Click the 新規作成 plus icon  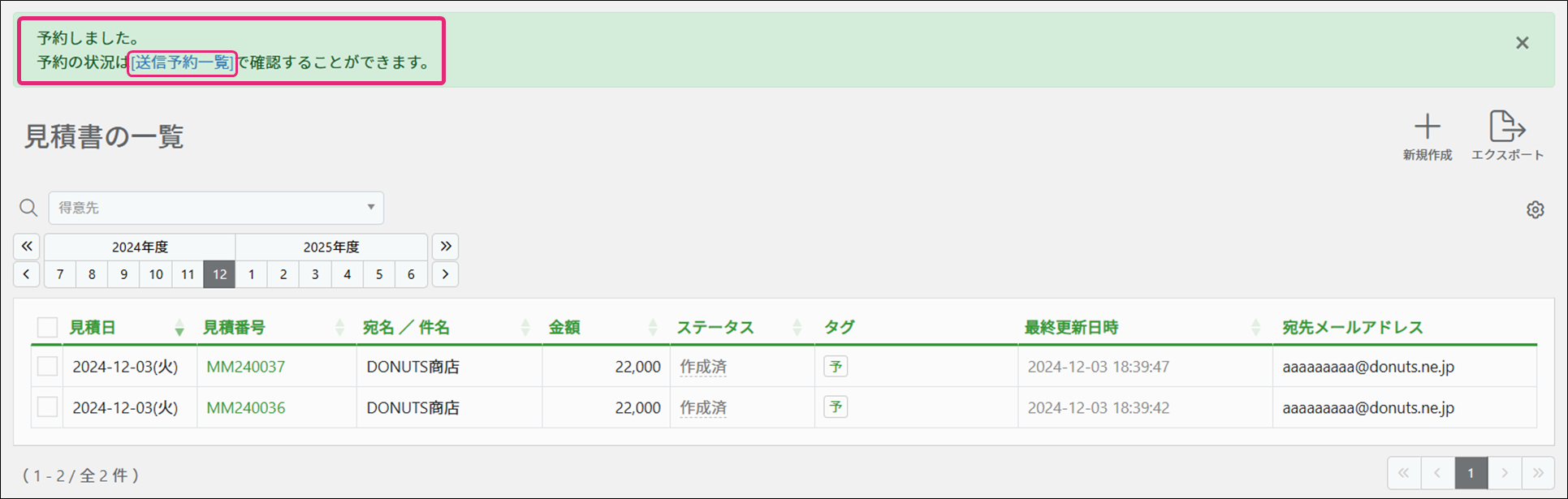pos(1427,127)
